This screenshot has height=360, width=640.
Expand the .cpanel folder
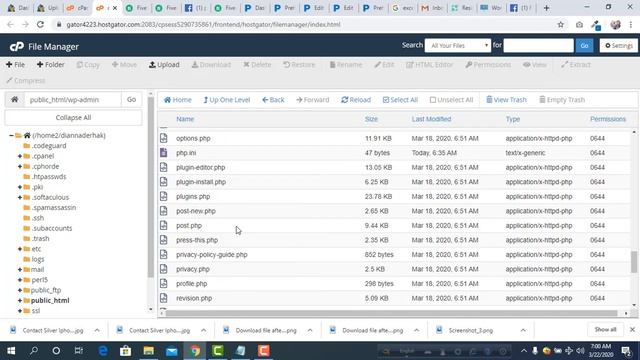(x=20, y=156)
